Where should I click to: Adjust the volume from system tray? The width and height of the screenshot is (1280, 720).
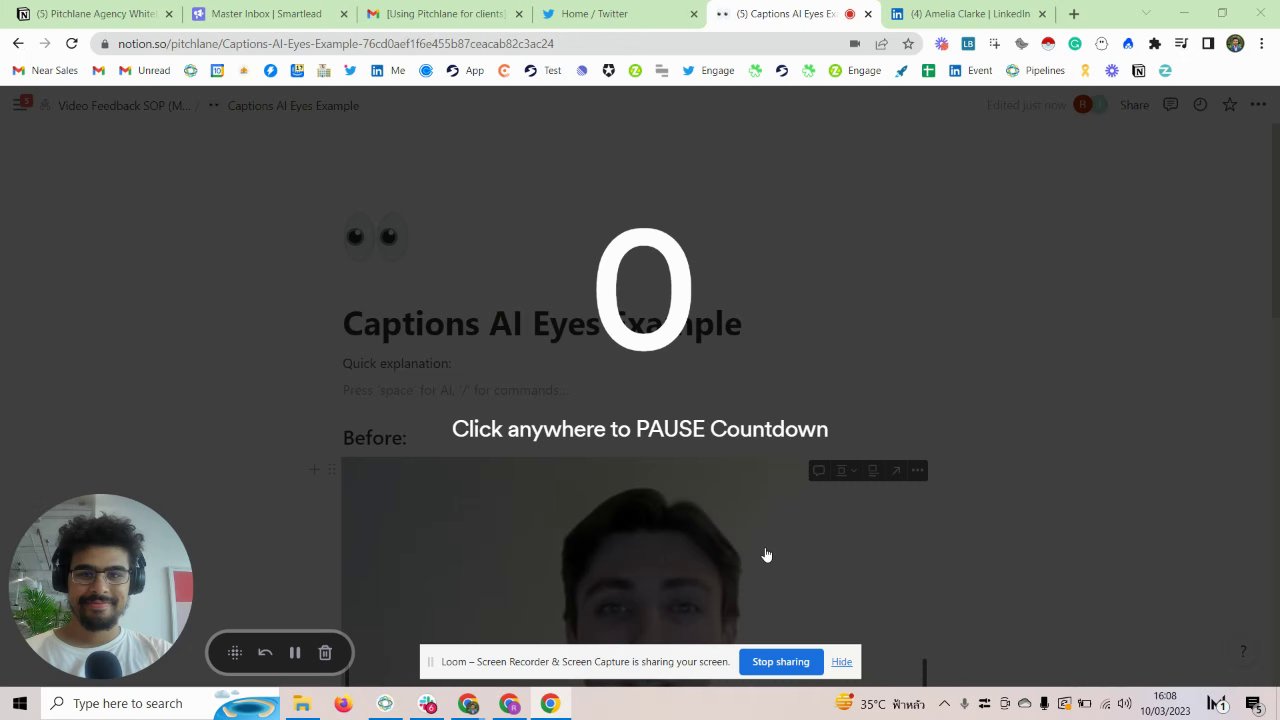1124,704
